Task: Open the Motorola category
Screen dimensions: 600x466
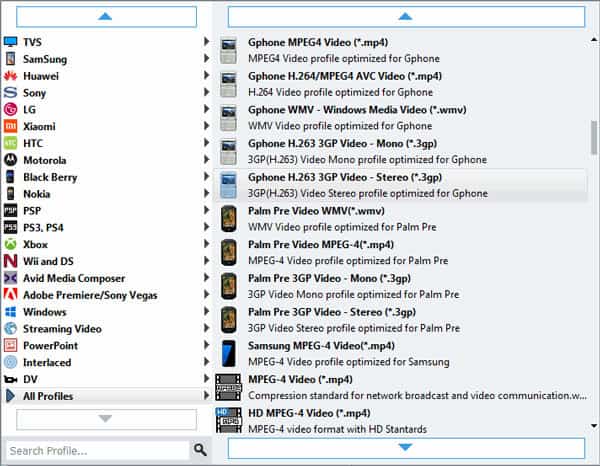Action: 106,160
